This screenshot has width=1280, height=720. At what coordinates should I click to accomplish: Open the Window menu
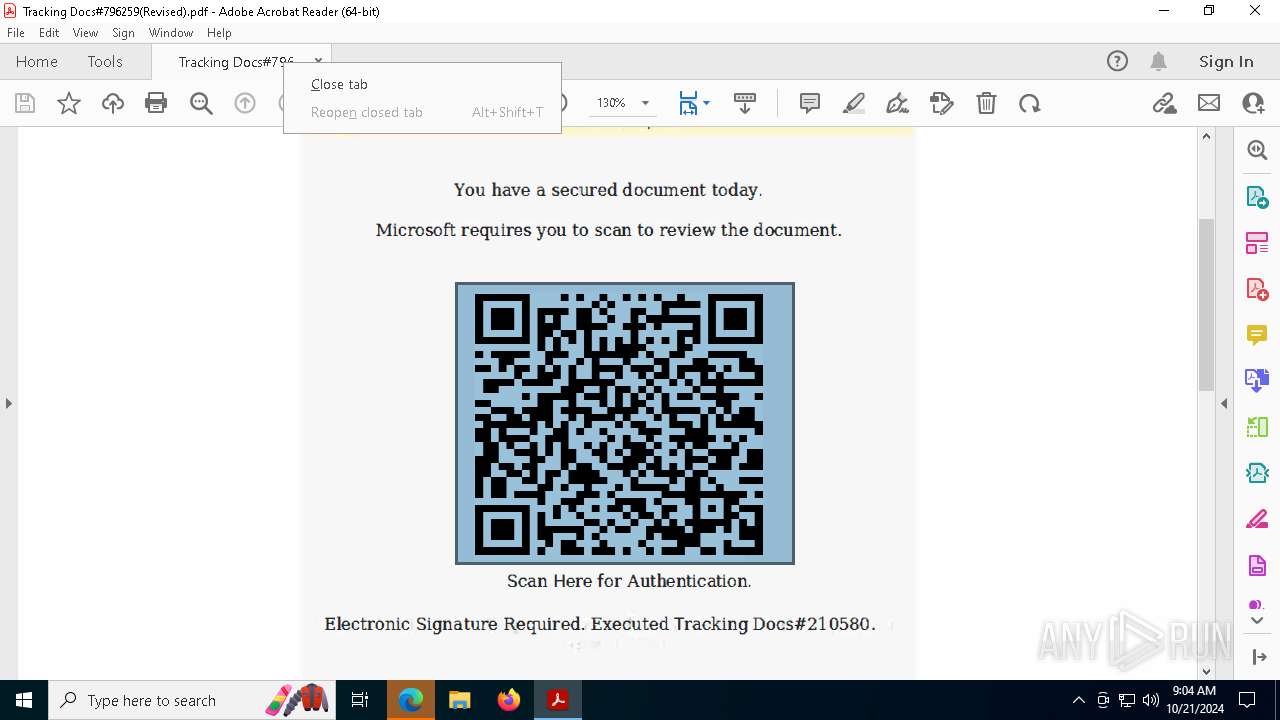coord(171,32)
